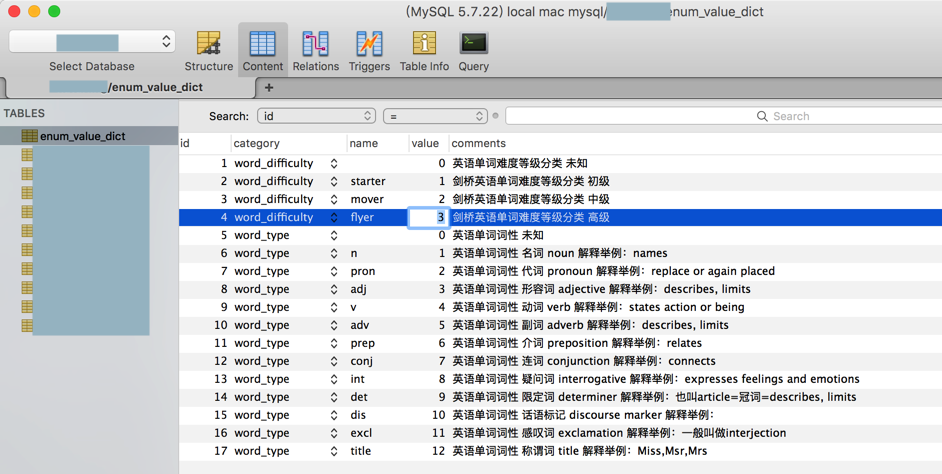Open category stepper for flyer row

click(x=334, y=217)
